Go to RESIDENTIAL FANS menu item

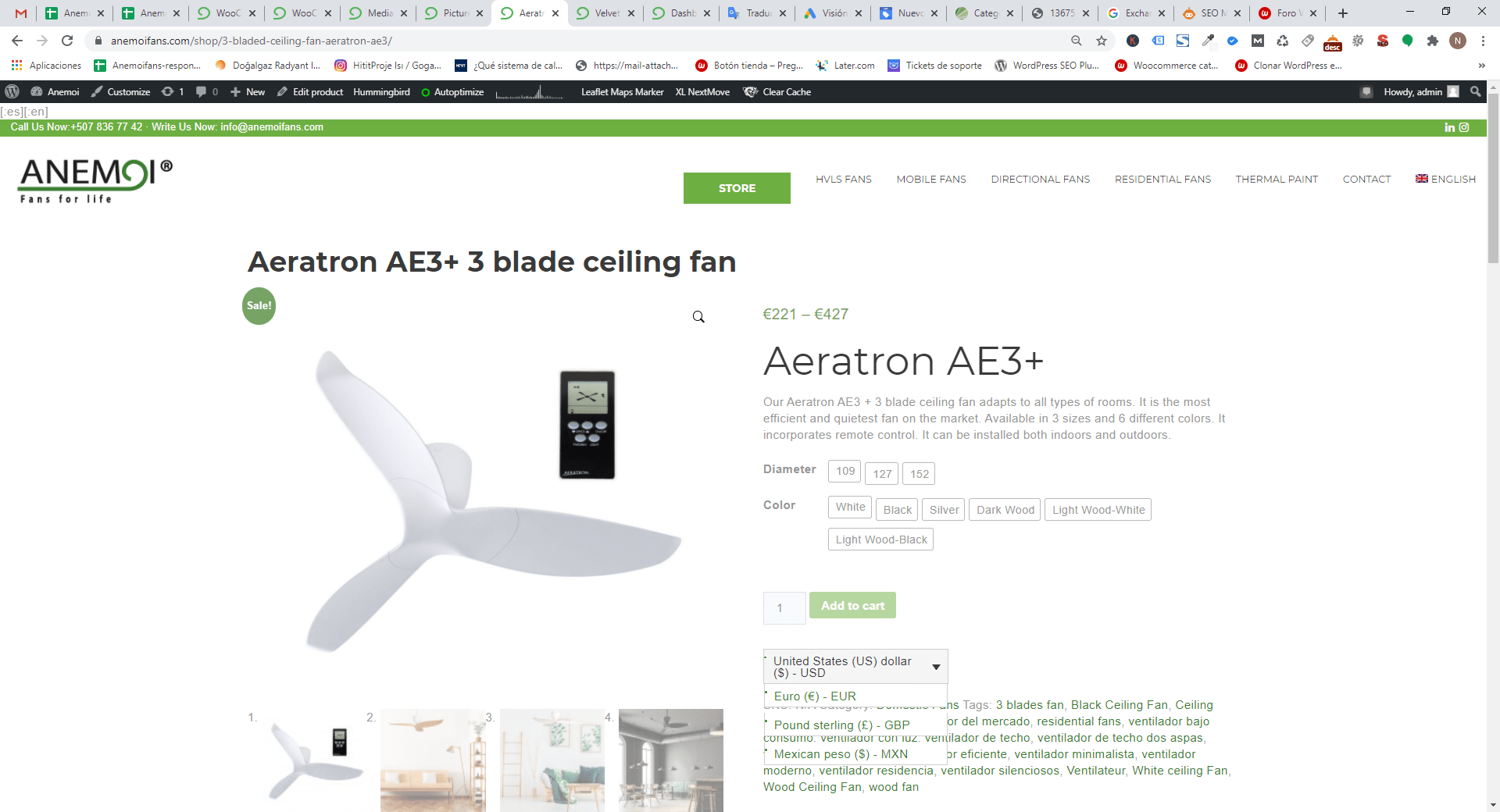[x=1162, y=179]
